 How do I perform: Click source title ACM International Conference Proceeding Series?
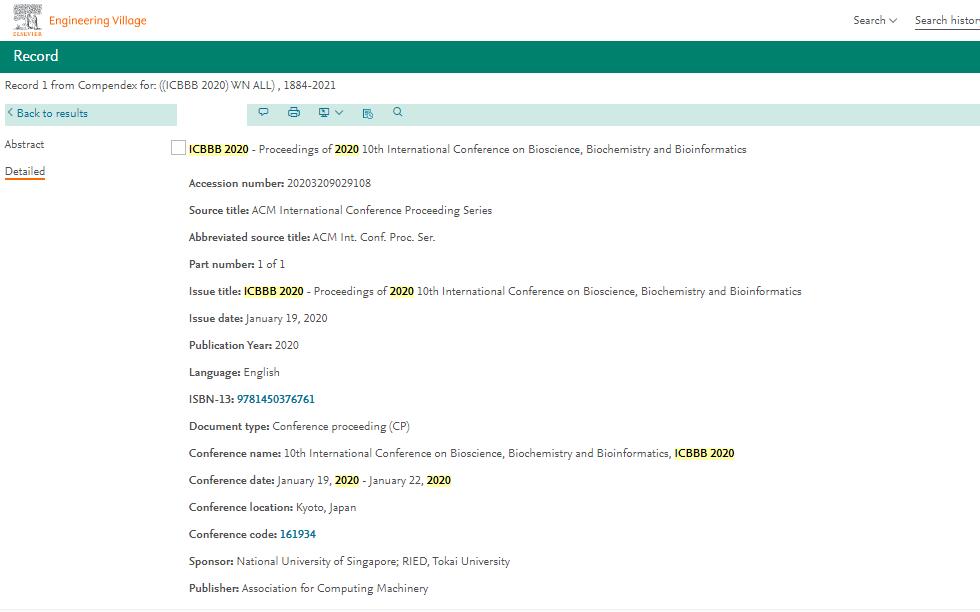tap(372, 210)
